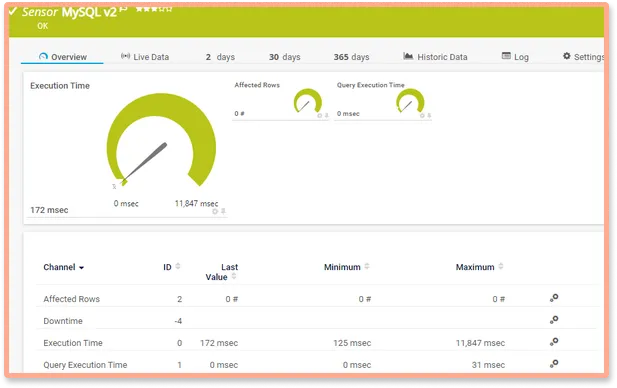617x388 pixels.
Task: Click Execution Time channel name in table
Action: pos(73,343)
